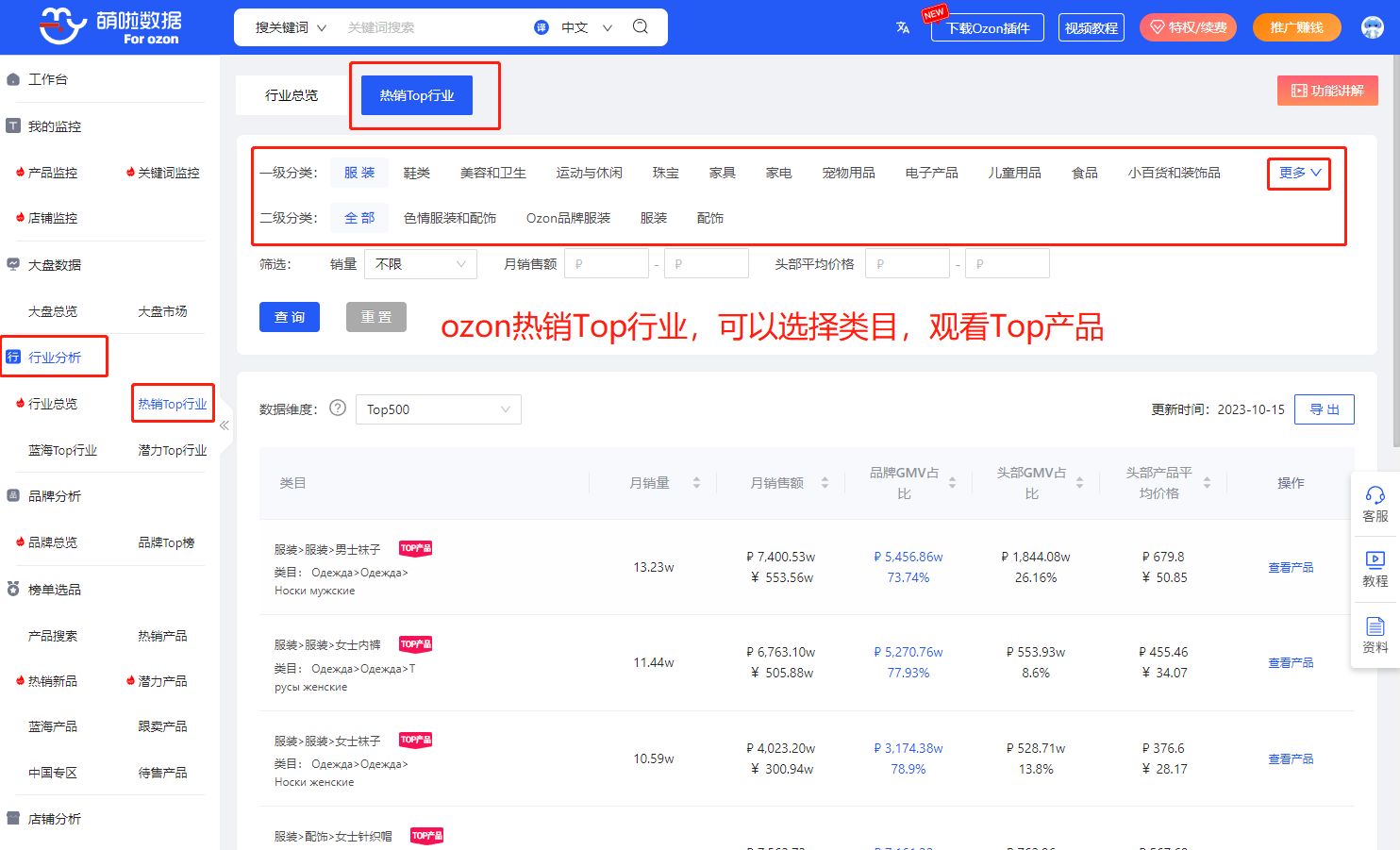This screenshot has width=1400, height=850.
Task: Open the 教程 tutorial video icon
Action: [x=1375, y=560]
